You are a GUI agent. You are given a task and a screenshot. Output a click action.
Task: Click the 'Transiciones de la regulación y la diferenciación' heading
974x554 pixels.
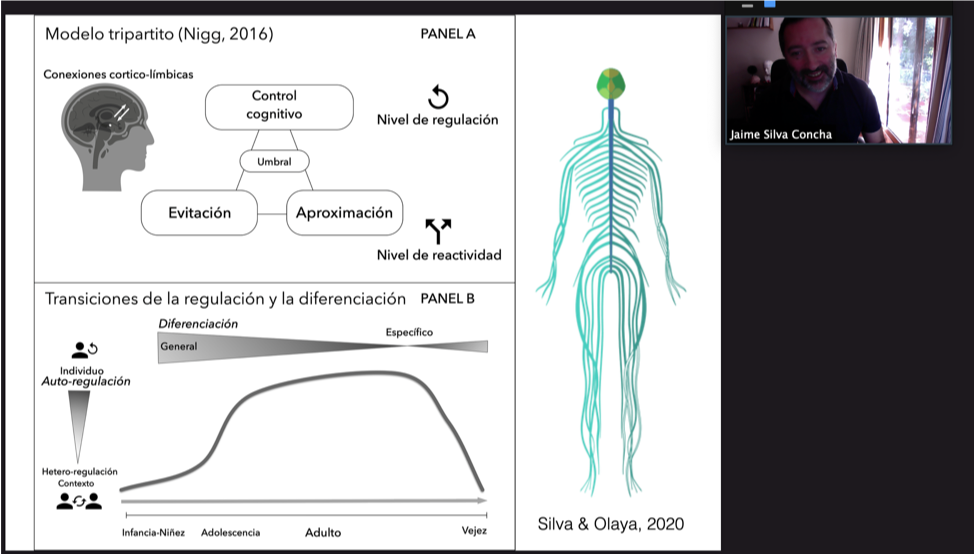click(225, 299)
